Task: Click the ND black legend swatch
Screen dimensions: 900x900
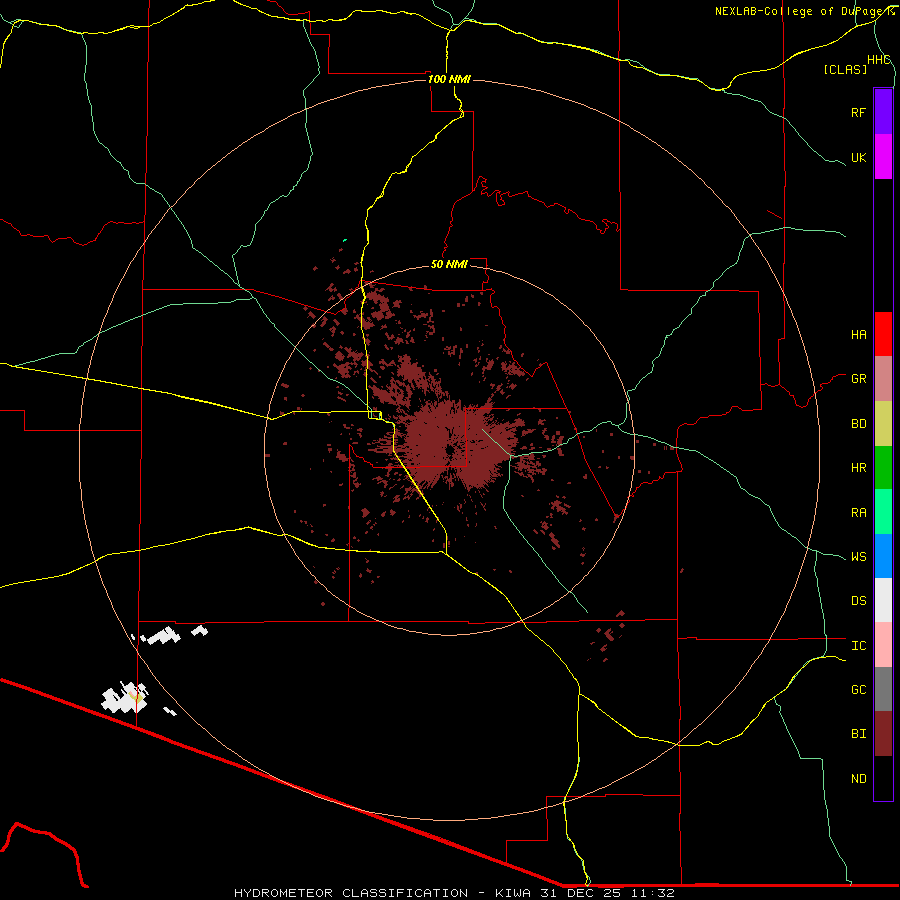Action: coord(883,778)
